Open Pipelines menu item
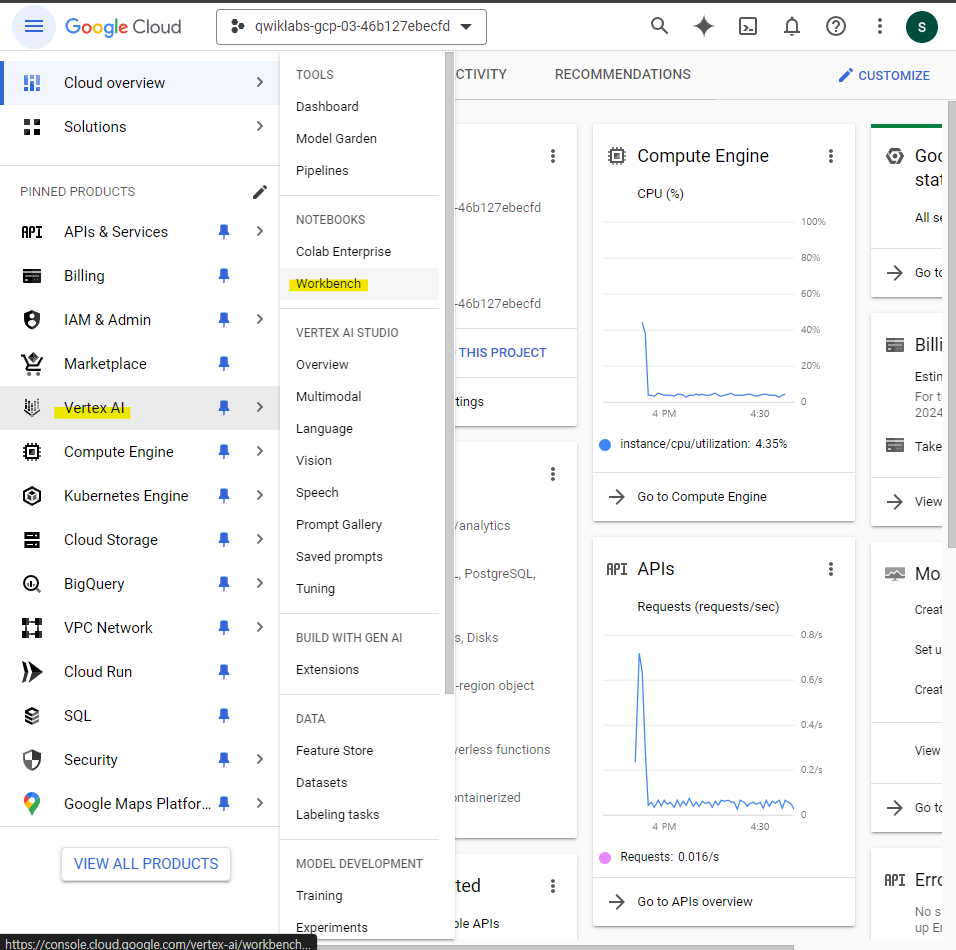Image resolution: width=956 pixels, height=950 pixels. pyautogui.click(x=359, y=171)
